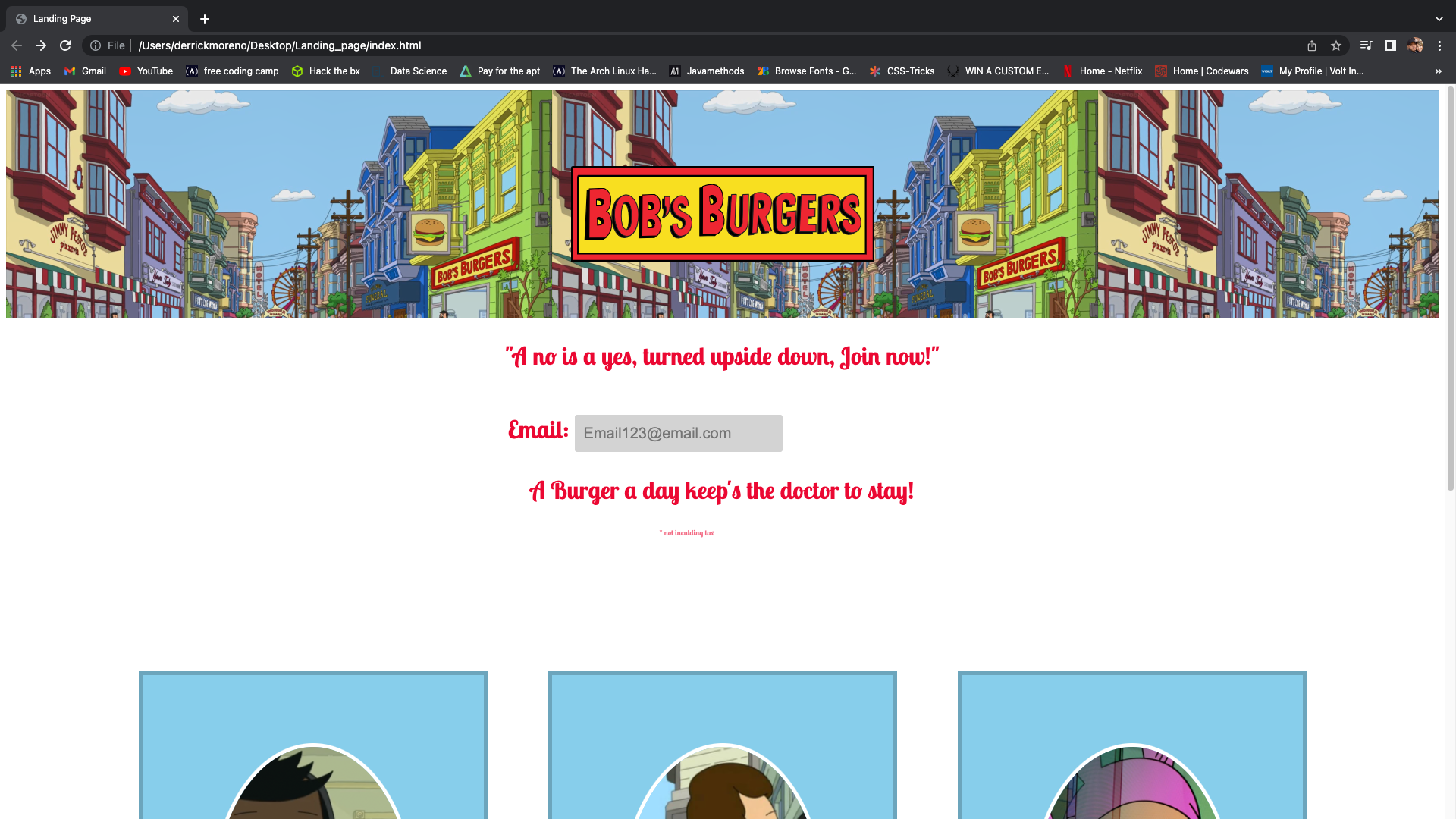Click the page vertical scrollbar

(1450, 288)
